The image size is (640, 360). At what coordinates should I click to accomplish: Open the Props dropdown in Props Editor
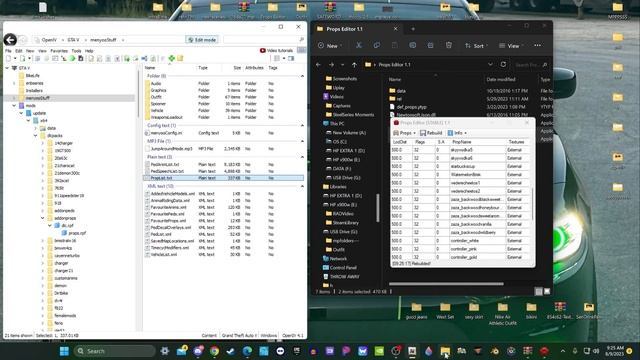pos(404,133)
